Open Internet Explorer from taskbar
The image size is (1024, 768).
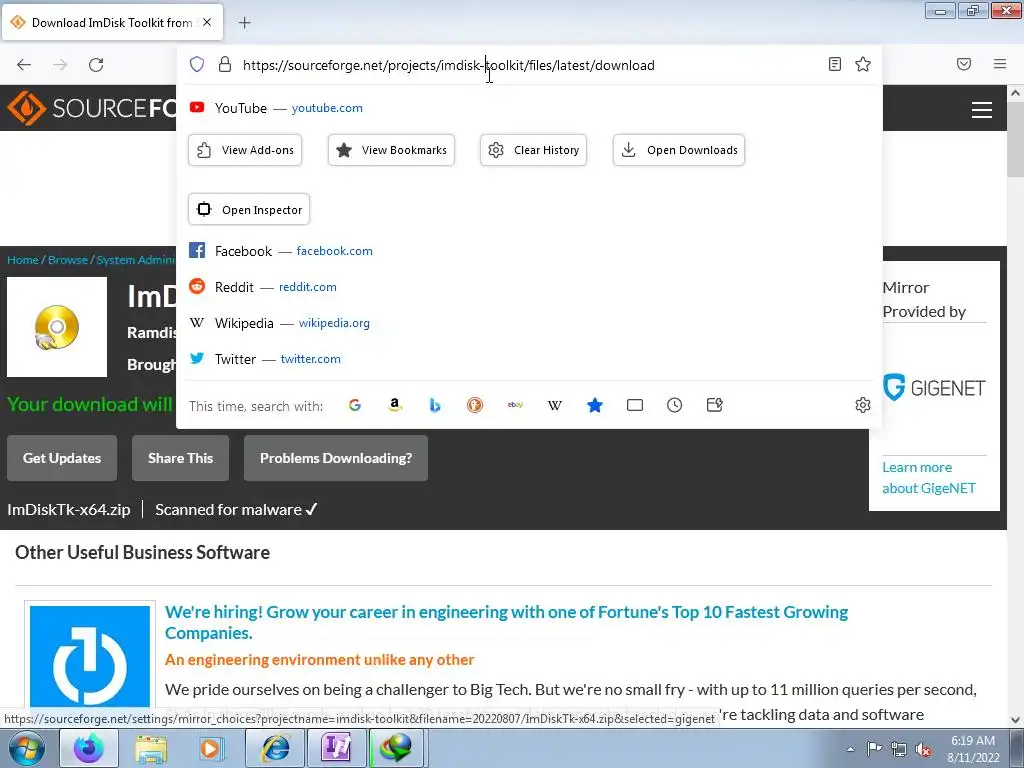[275, 748]
